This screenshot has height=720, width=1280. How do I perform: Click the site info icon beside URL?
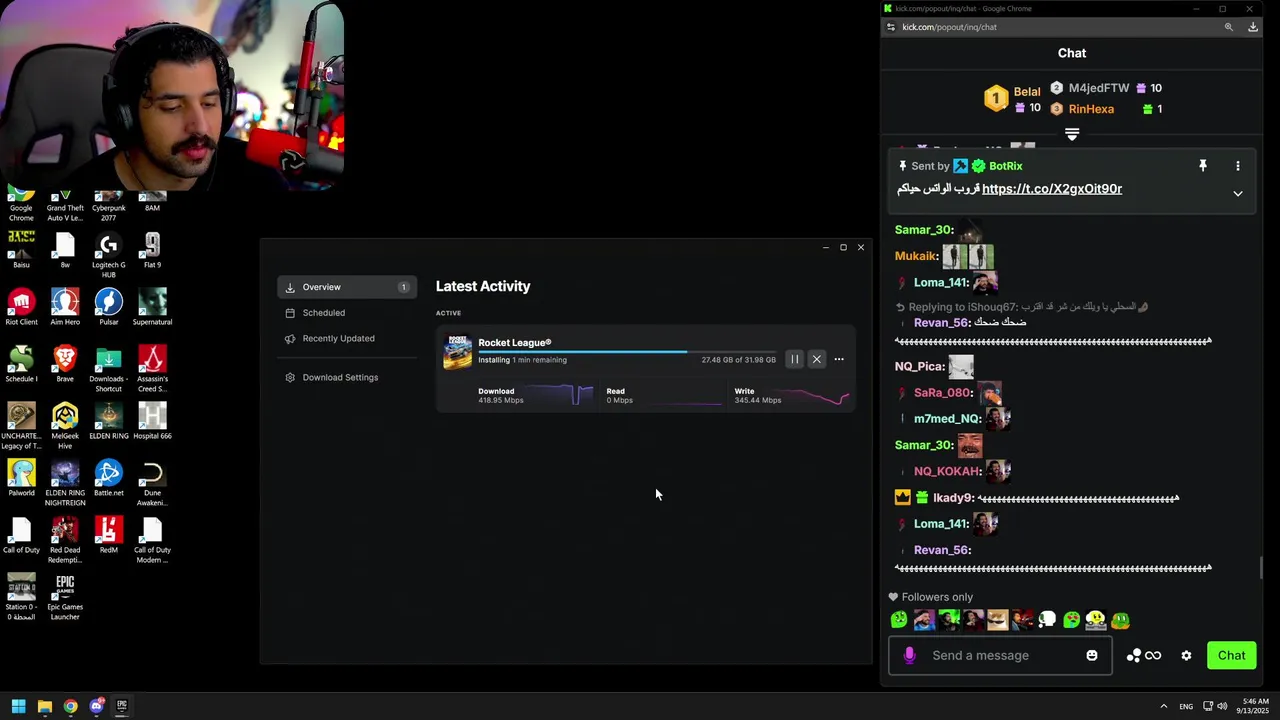(890, 27)
